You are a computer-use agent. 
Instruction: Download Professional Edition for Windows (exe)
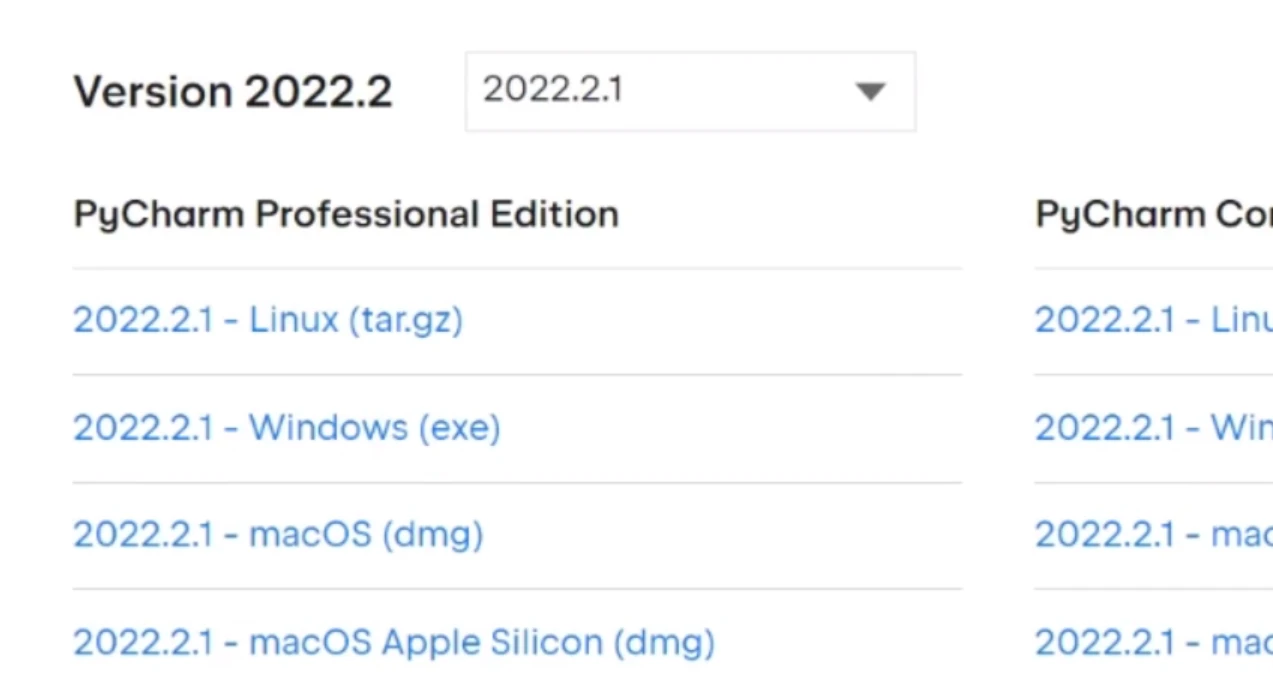tap(286, 428)
